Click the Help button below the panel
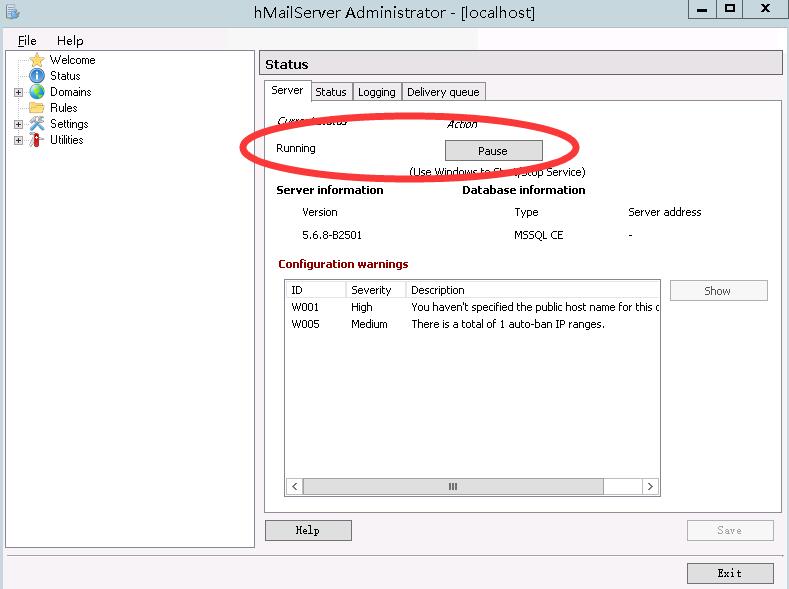789x589 pixels. click(308, 530)
